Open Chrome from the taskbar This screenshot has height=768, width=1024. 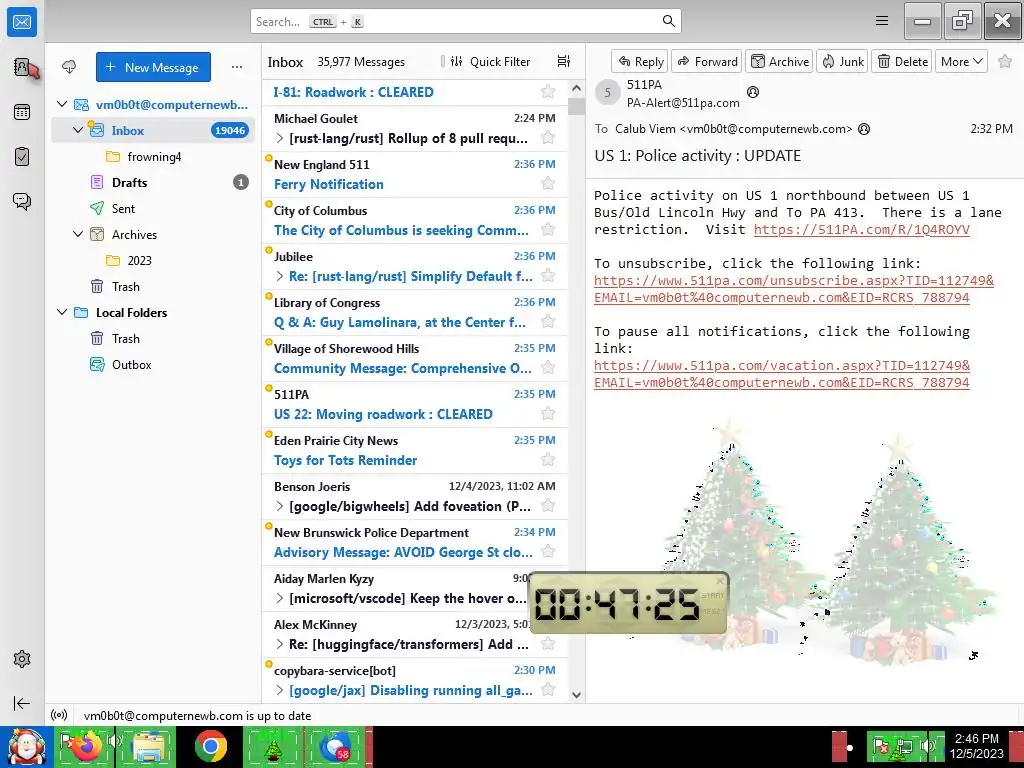coord(210,746)
